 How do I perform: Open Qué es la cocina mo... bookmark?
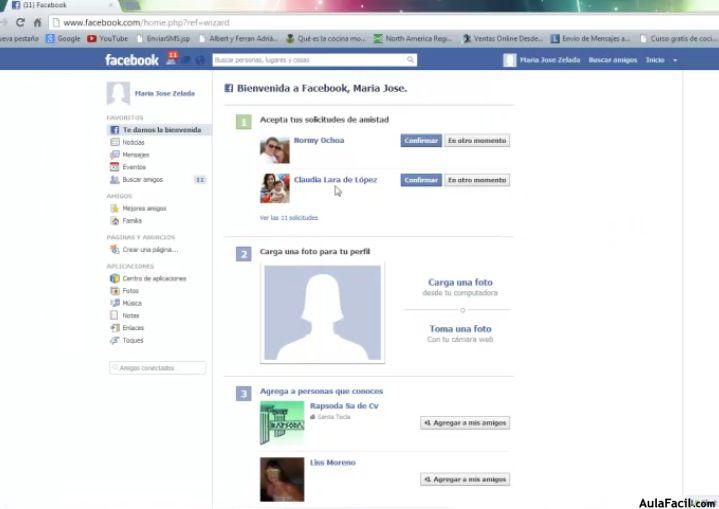click(x=325, y=39)
